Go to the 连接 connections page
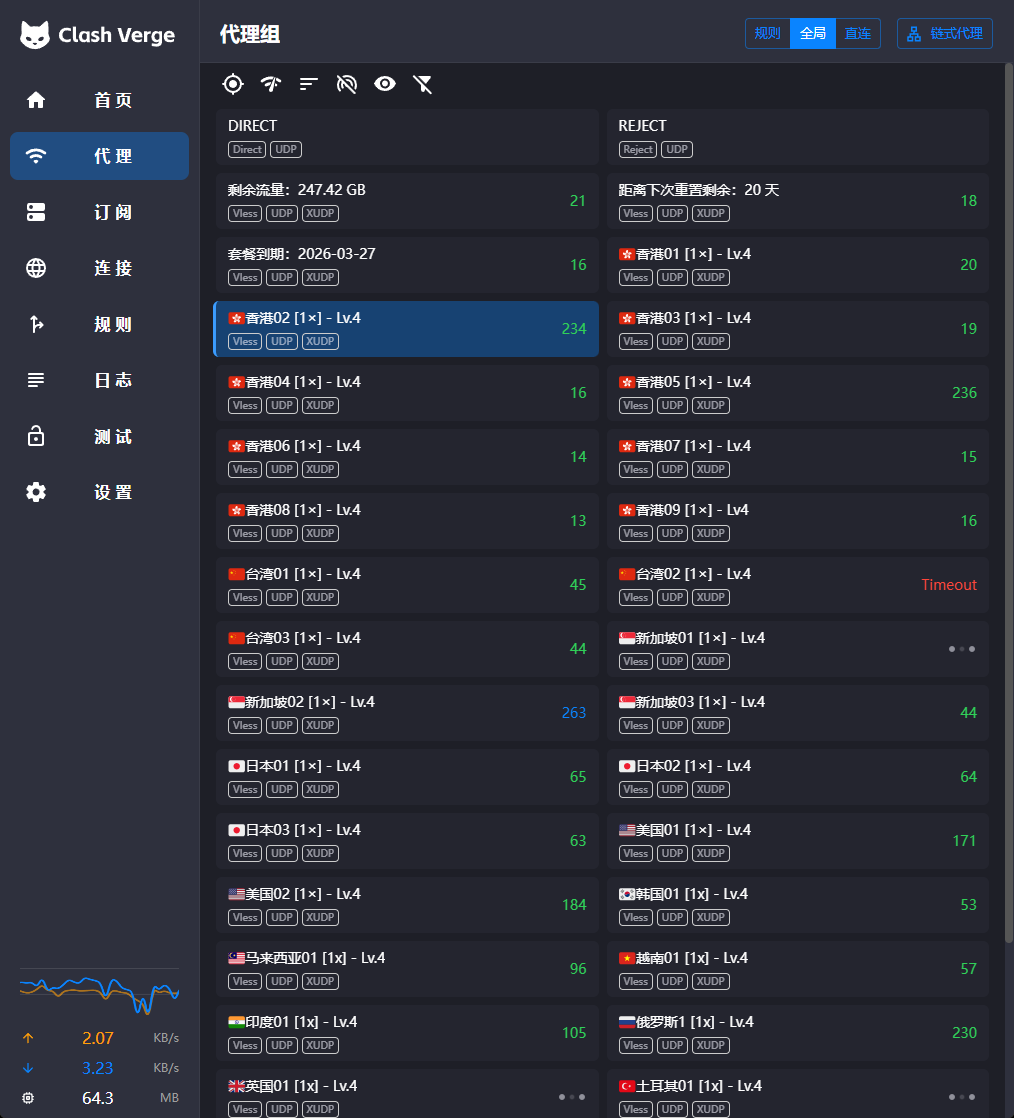1014x1118 pixels. (99, 268)
